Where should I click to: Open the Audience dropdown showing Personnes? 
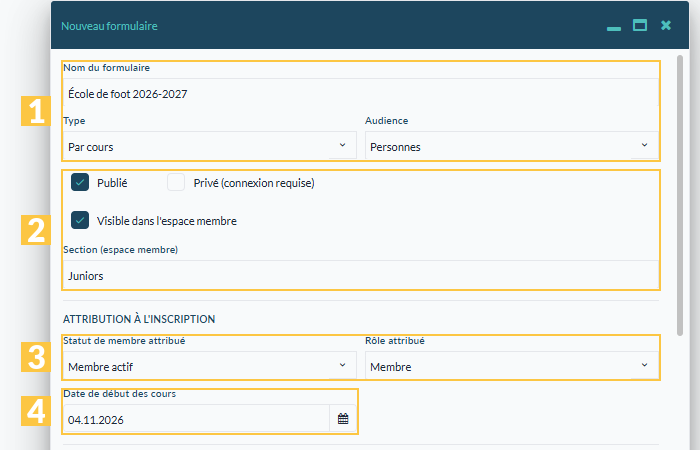pyautogui.click(x=512, y=146)
